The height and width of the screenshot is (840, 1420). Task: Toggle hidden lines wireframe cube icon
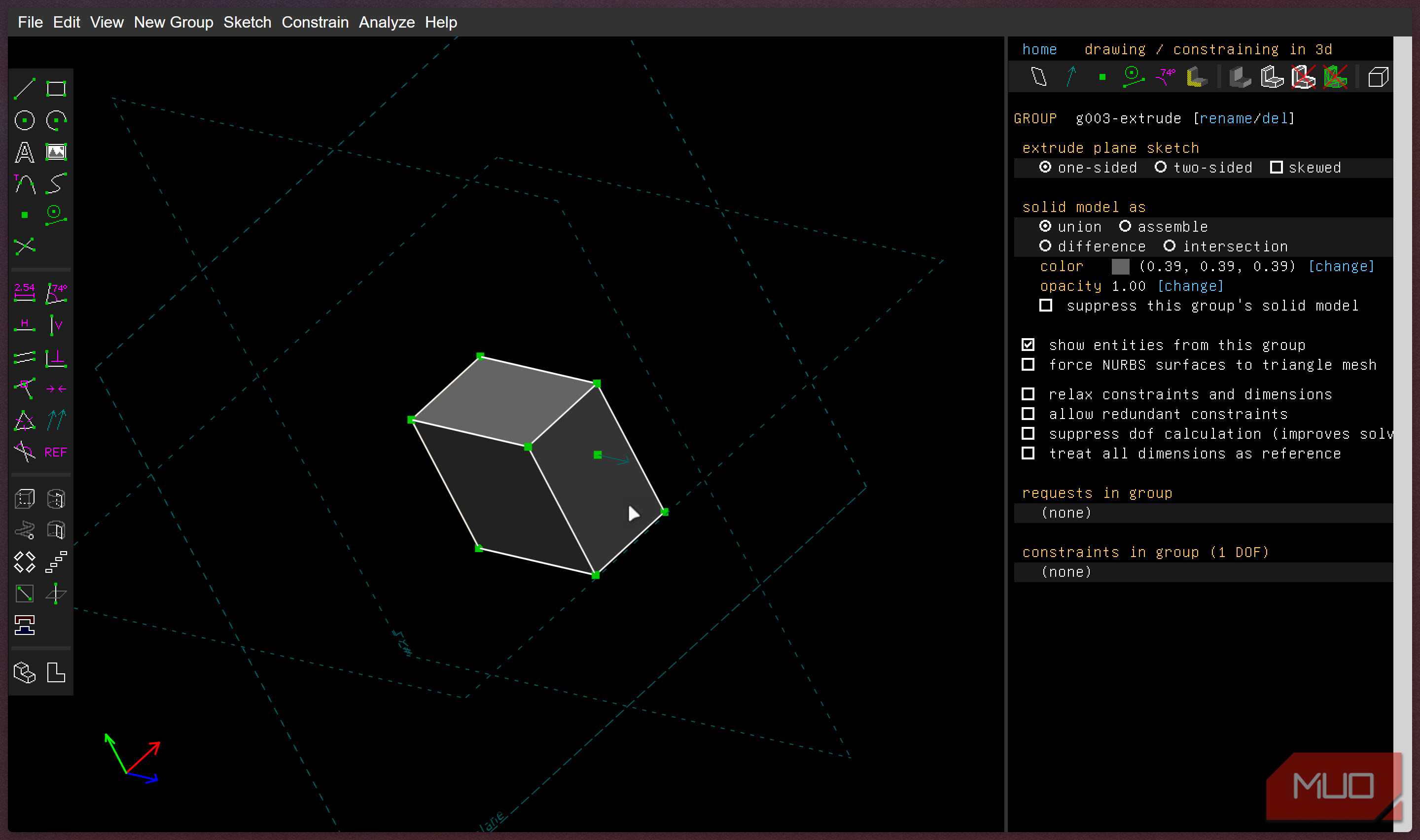pyautogui.click(x=1378, y=76)
